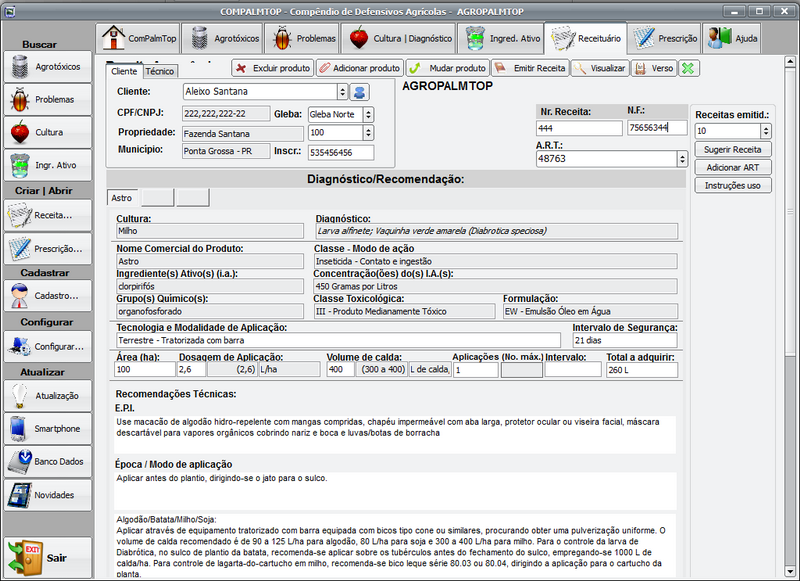Click the Município Ponta Grossa field
The width and height of the screenshot is (800, 581).
(x=226, y=151)
